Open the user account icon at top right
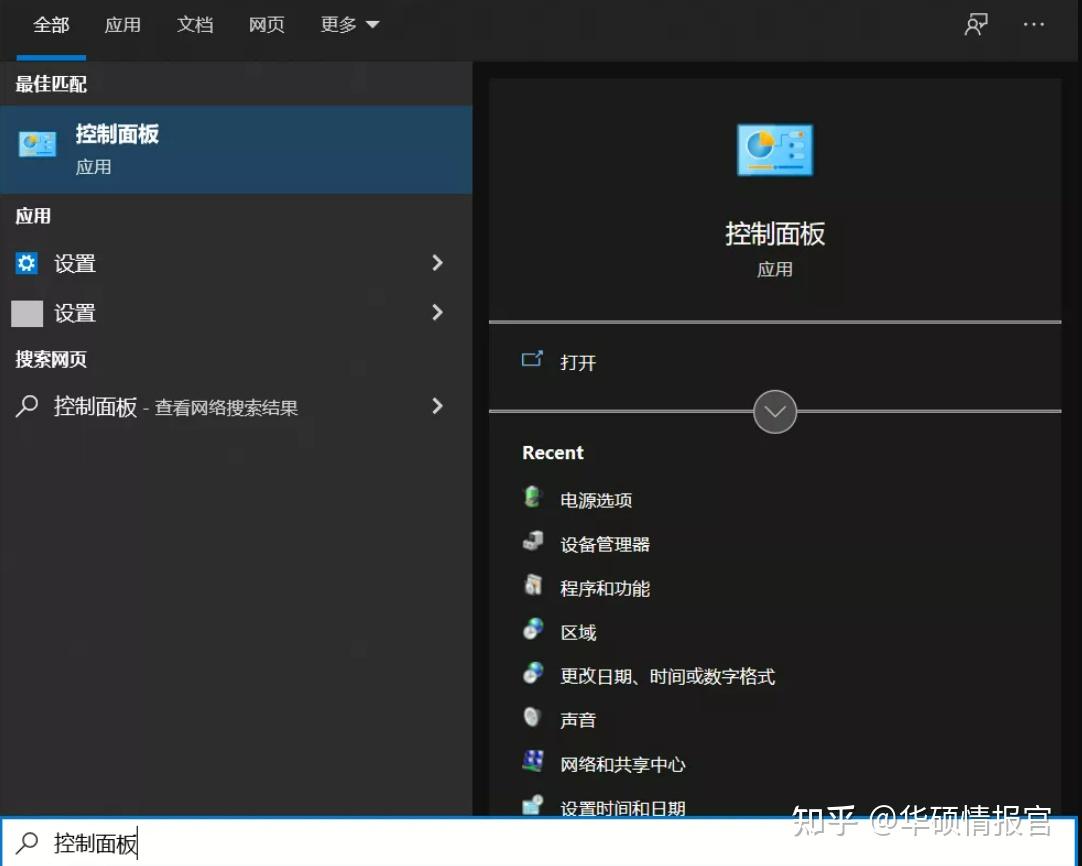Screen dimensions: 1082x866 (x=975, y=24)
